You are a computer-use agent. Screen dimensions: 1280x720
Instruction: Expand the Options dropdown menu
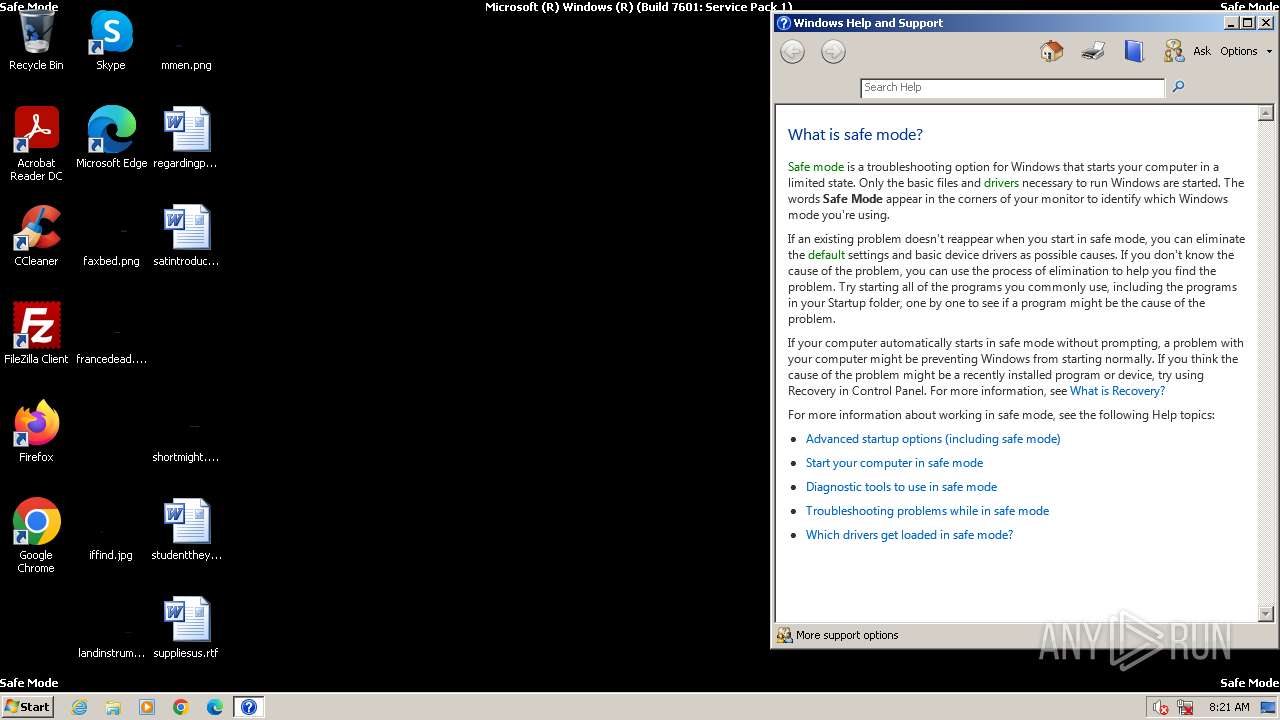pos(1246,51)
